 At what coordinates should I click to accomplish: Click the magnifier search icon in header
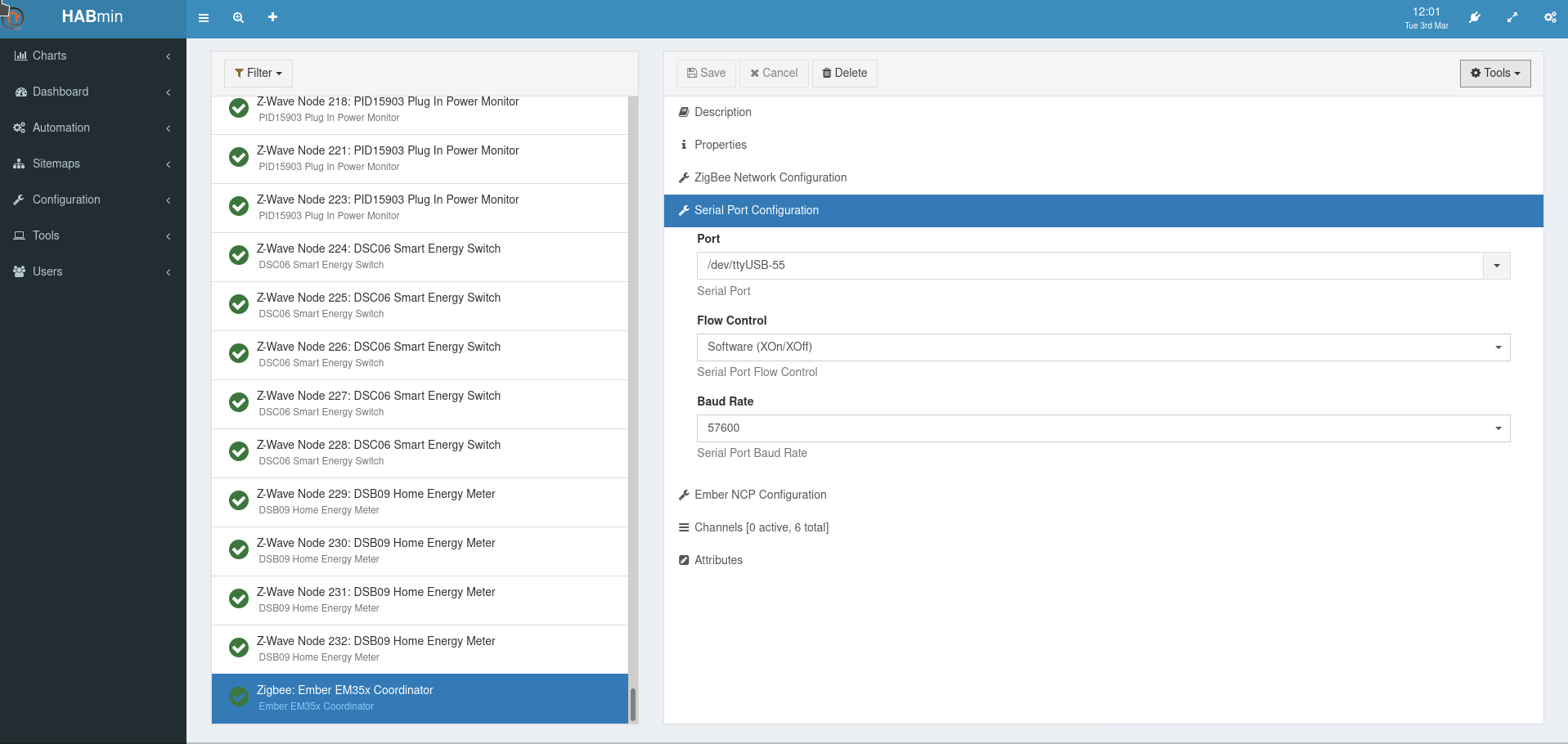coord(238,18)
